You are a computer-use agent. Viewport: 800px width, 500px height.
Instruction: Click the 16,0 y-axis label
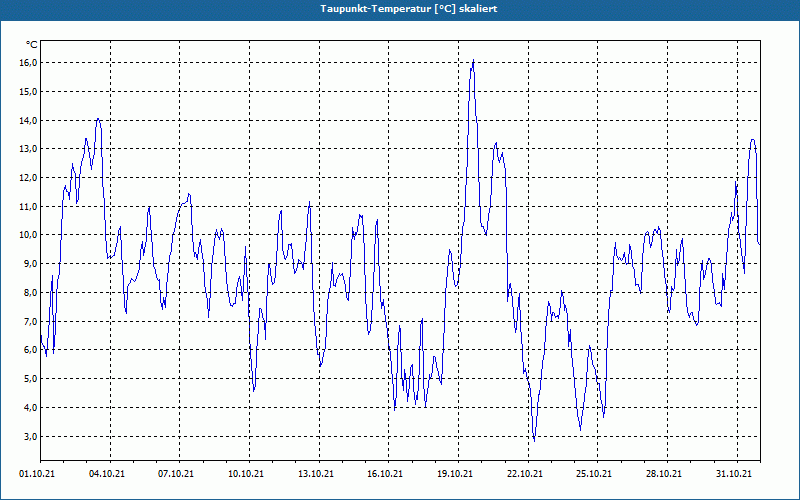coord(29,63)
